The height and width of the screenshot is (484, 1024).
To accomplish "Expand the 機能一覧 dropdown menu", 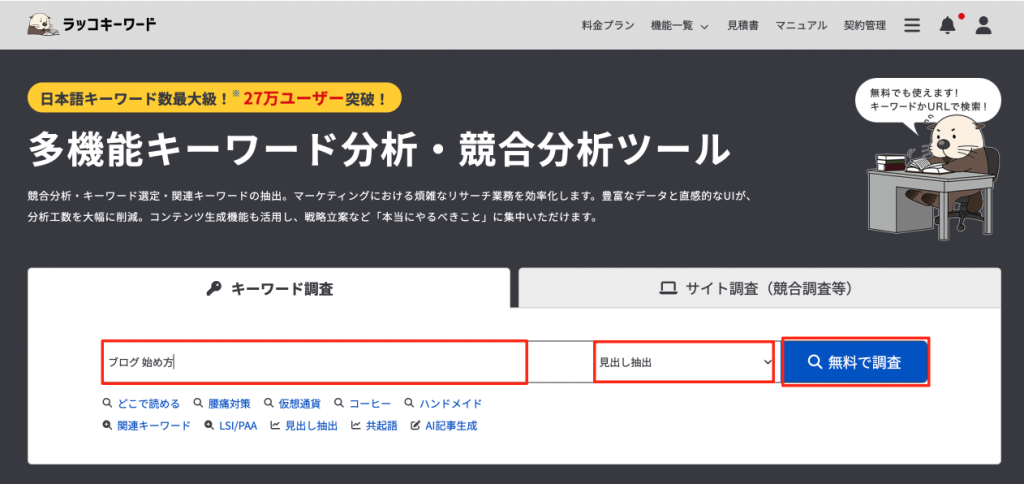I will pos(679,26).
